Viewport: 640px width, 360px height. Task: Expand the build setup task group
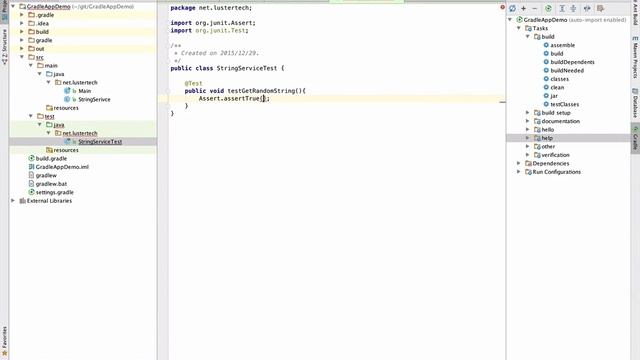coord(528,113)
